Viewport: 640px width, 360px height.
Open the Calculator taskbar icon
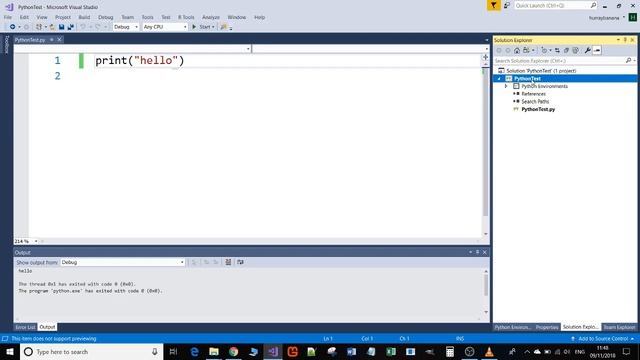450,351
